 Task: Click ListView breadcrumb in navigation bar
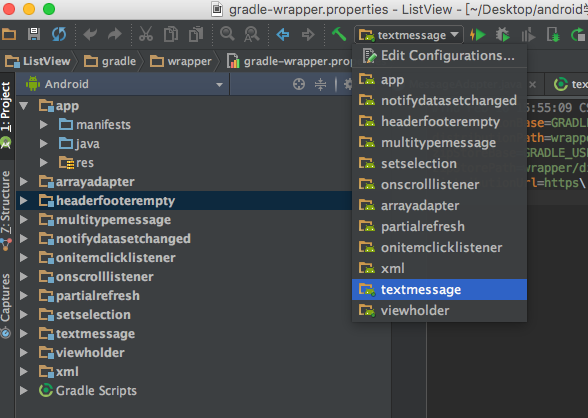pos(38,61)
